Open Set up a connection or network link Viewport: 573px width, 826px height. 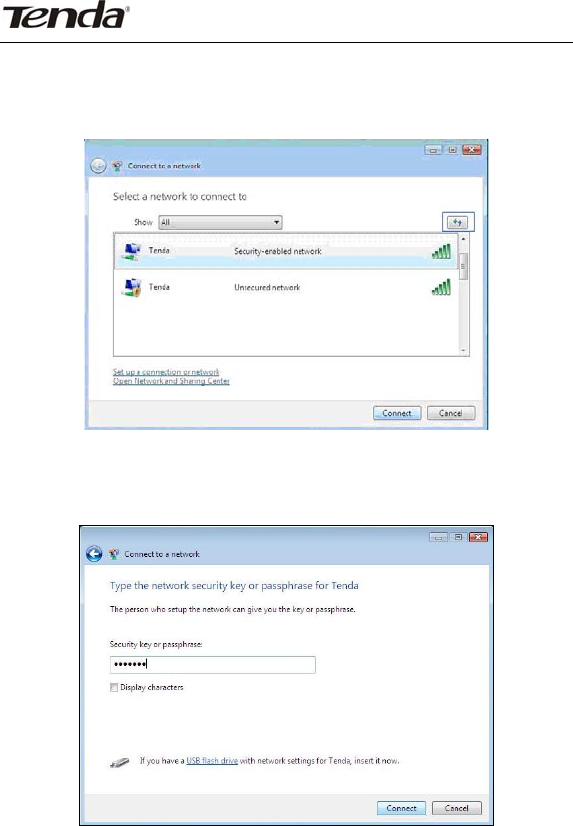[166, 372]
